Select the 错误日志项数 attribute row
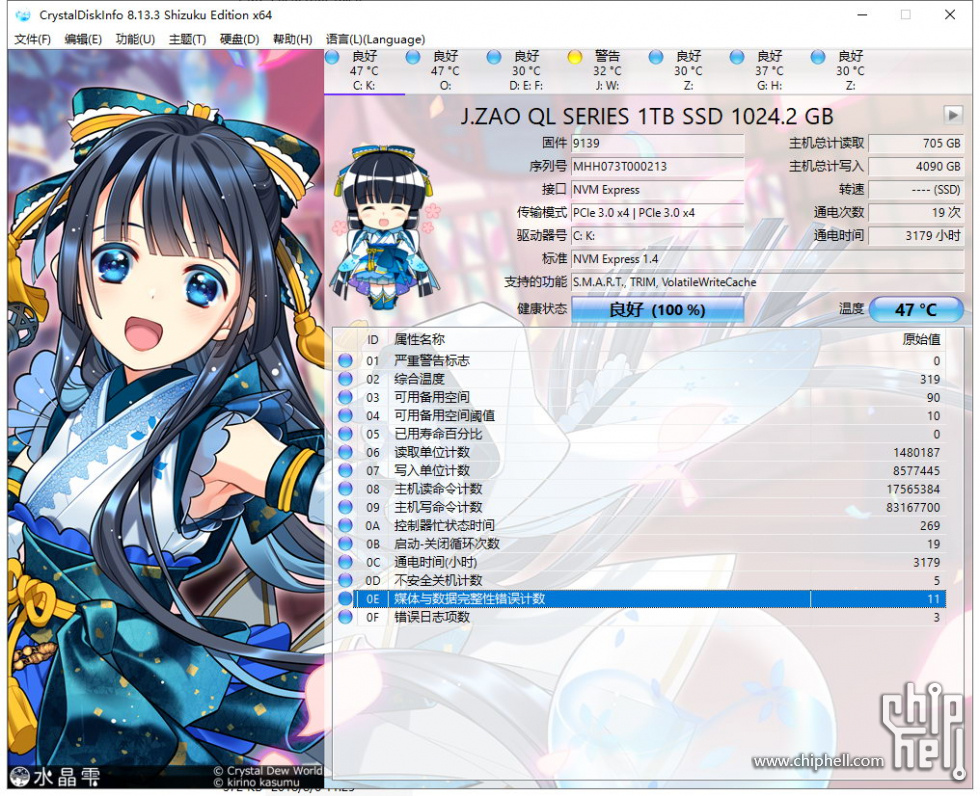 pos(639,617)
